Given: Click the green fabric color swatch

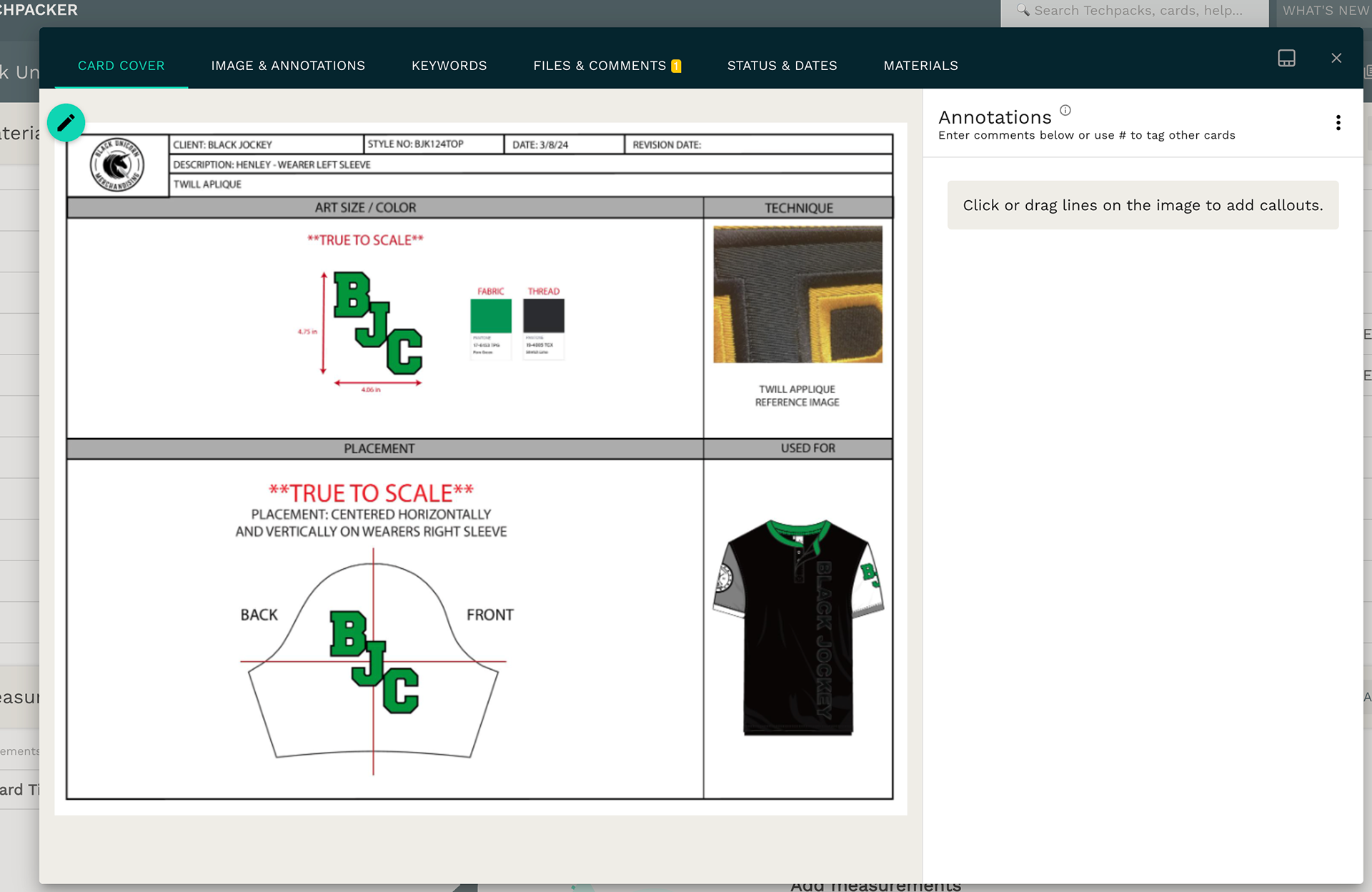Looking at the screenshot, I should pos(491,316).
